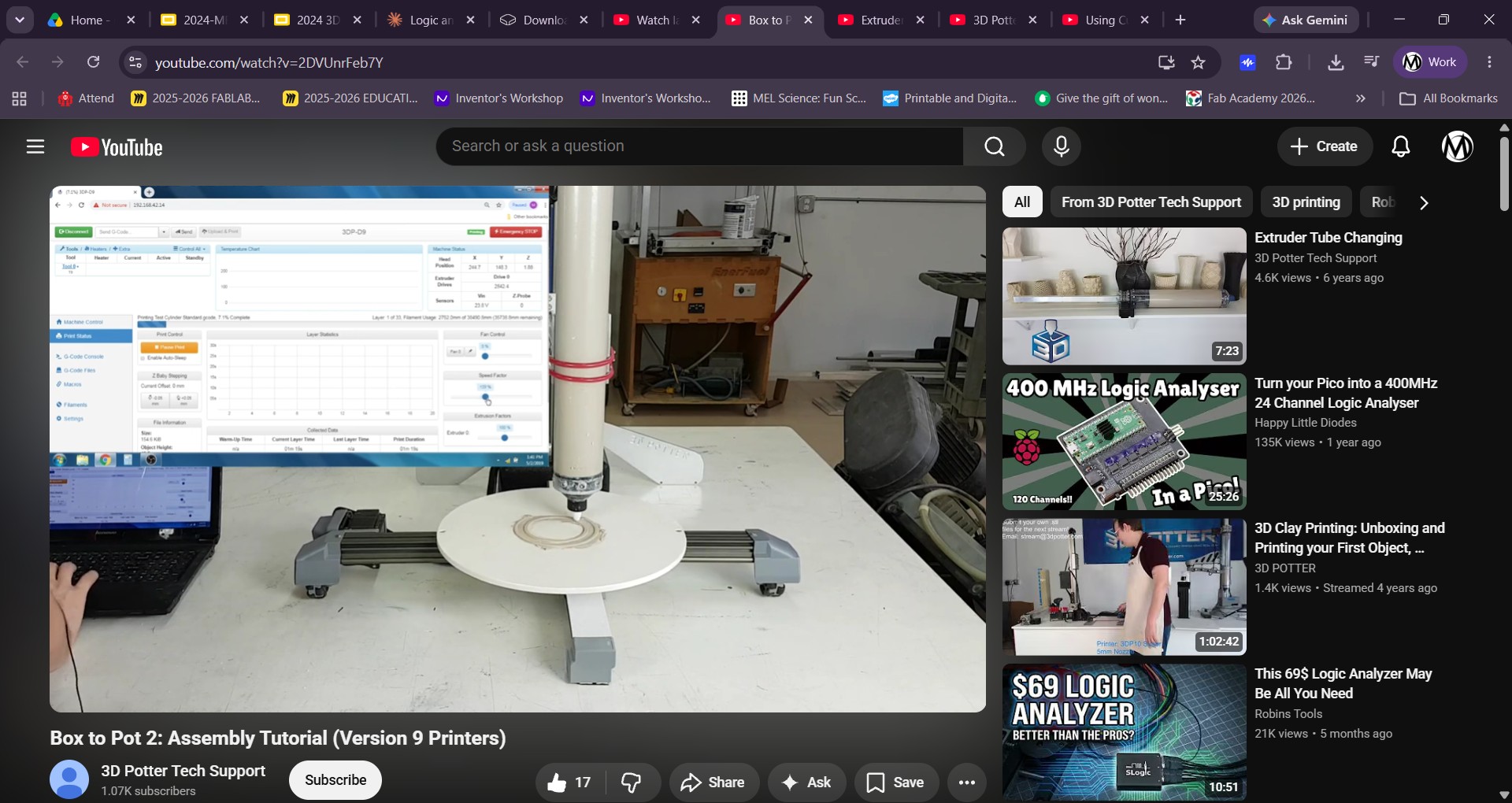This screenshot has height=803, width=1512.
Task: Open 3D Potter Tech Support channel name link
Action: click(183, 771)
